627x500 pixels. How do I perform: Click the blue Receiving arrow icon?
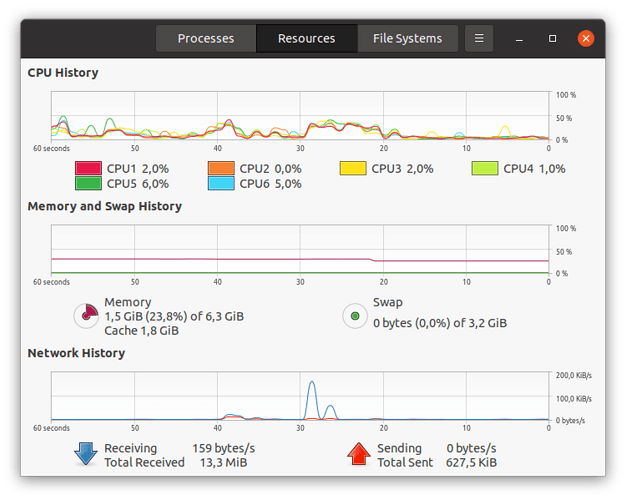point(86,454)
